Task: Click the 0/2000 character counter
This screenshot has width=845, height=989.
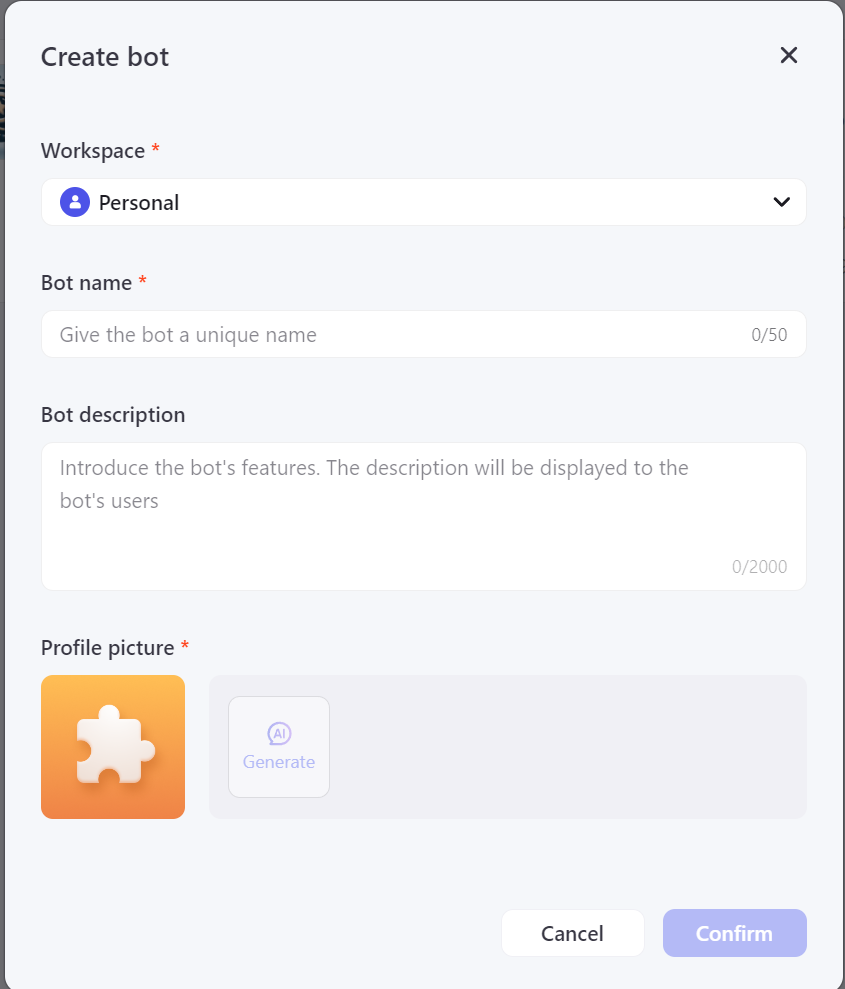Action: click(760, 566)
